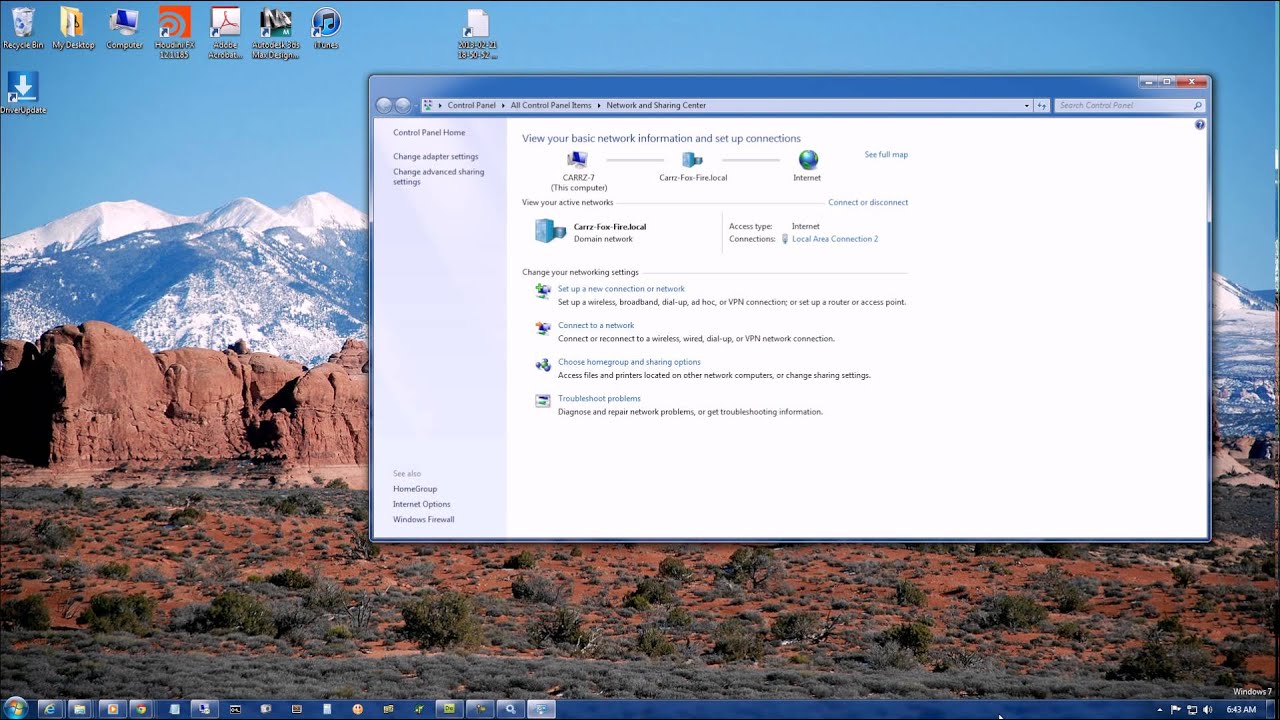Screen dimensions: 1280x720
Task: Click the Windows Start orb
Action: pyautogui.click(x=15, y=708)
